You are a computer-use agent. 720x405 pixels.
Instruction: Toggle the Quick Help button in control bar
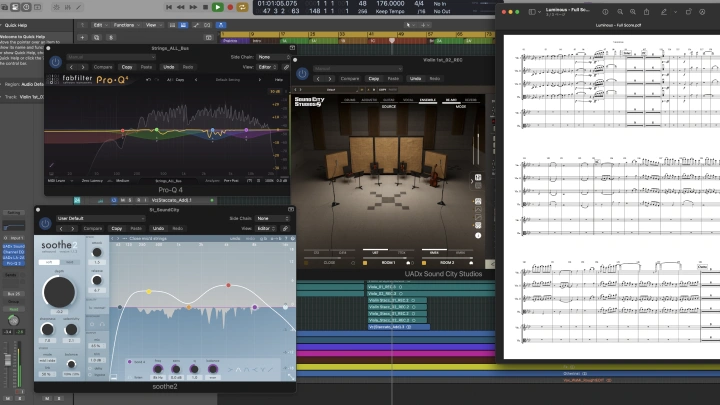point(26,7)
